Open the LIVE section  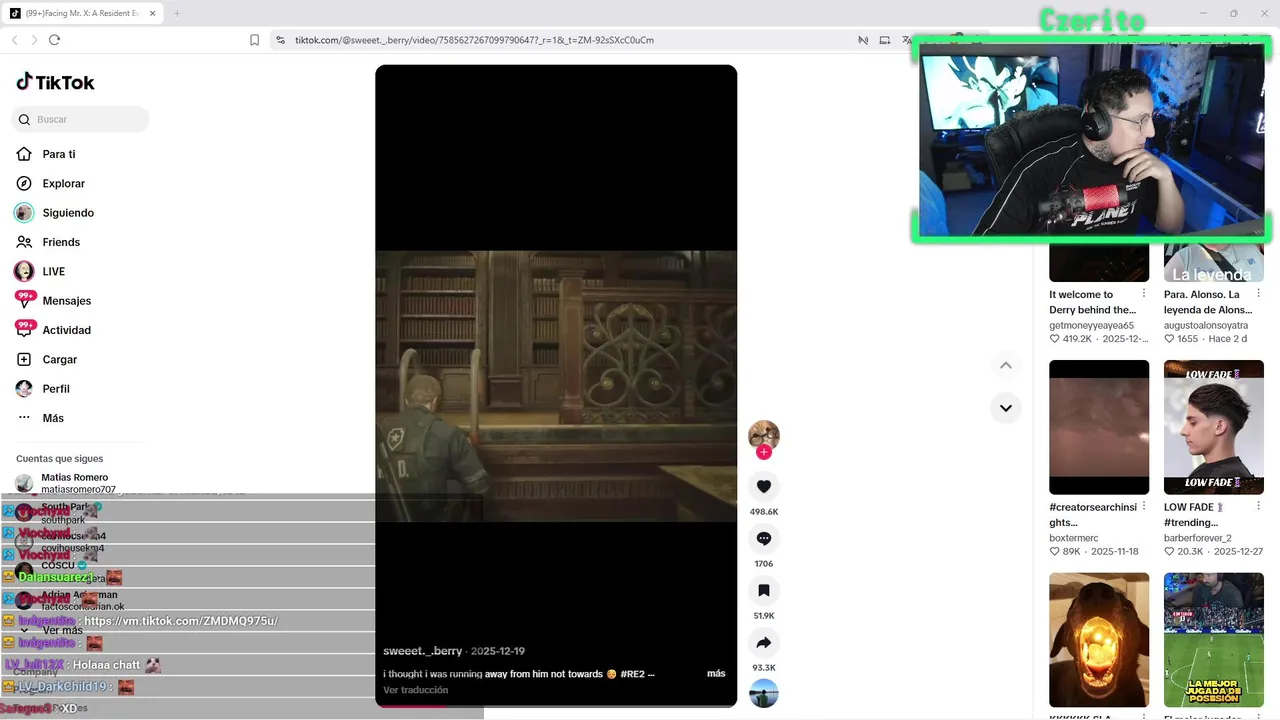54,272
